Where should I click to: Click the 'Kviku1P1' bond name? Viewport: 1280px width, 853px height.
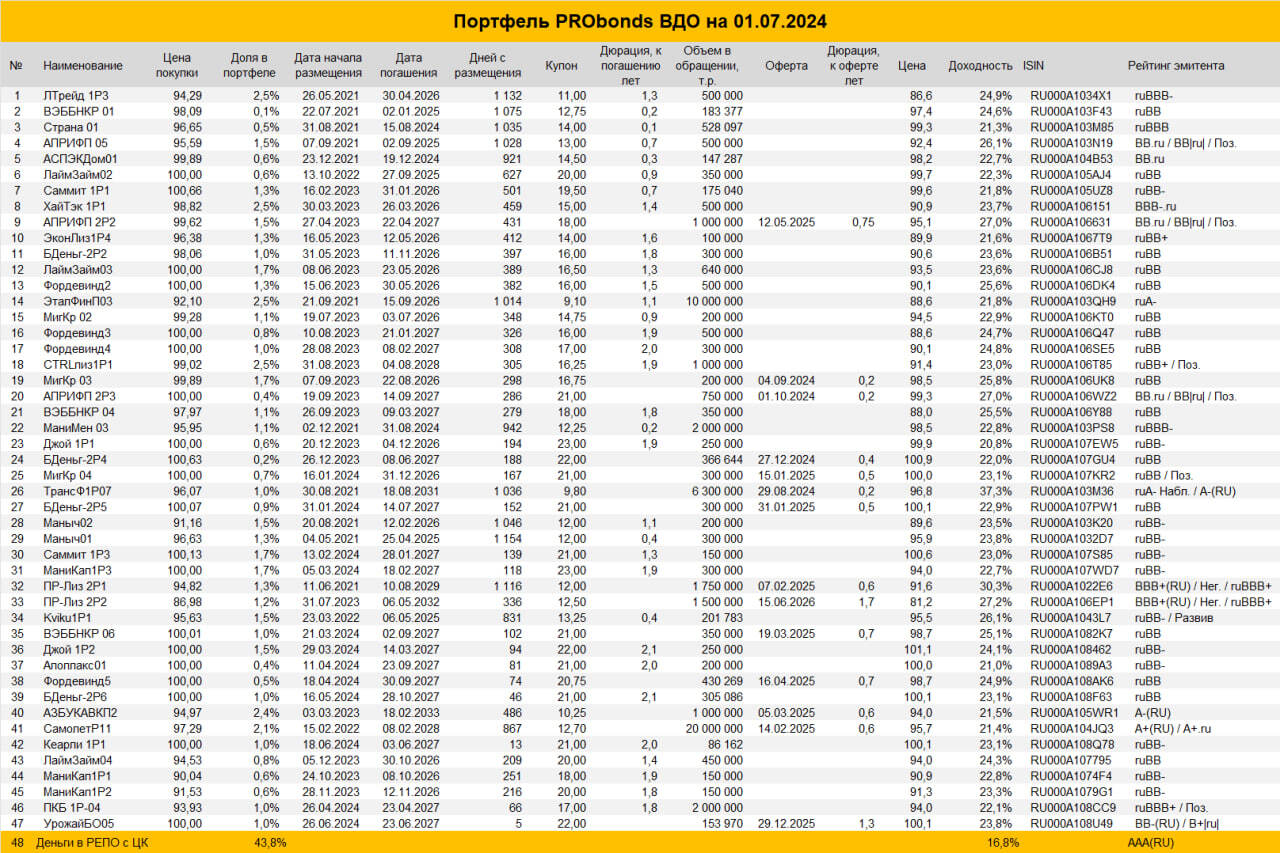[68, 617]
